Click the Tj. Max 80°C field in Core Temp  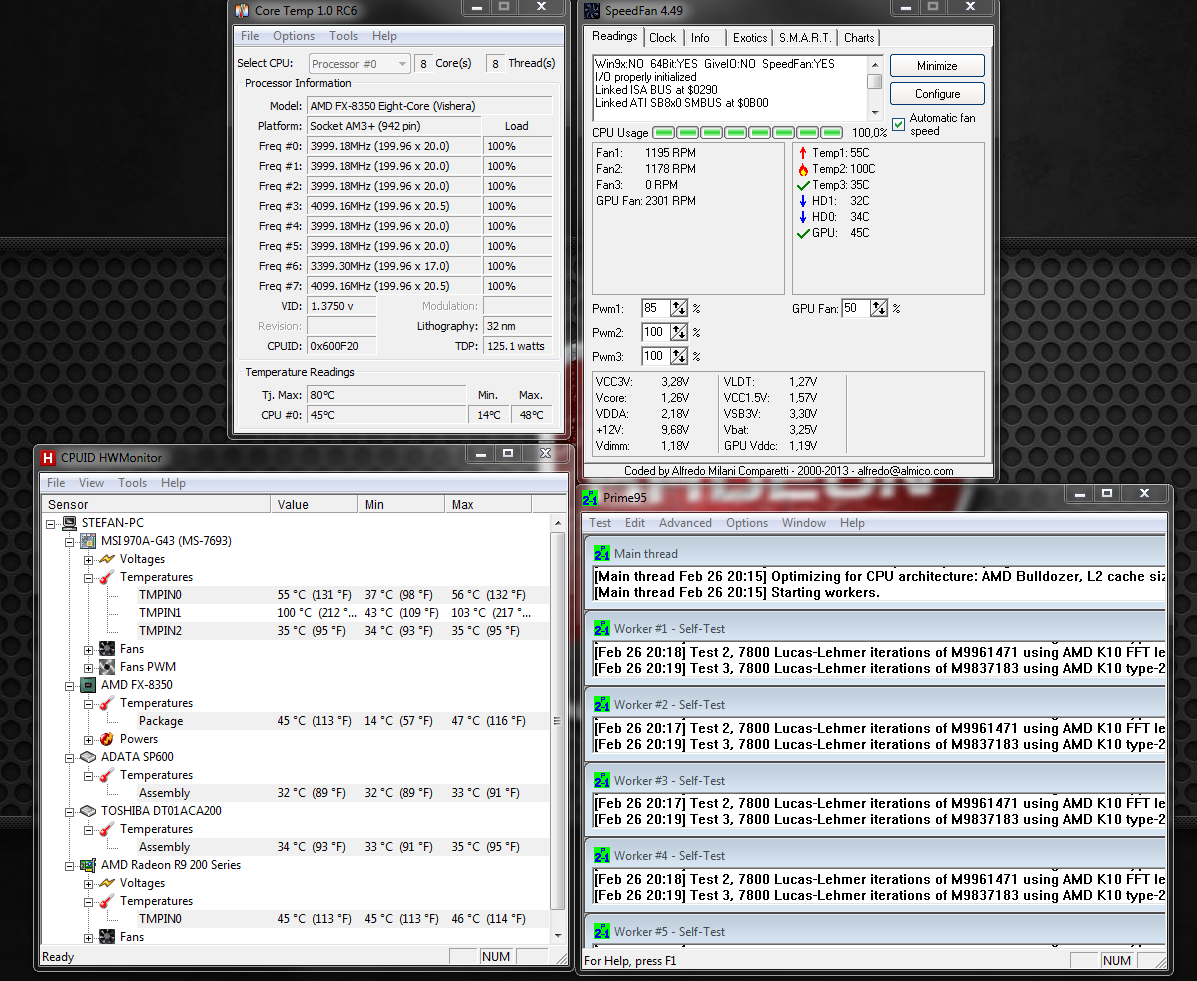point(386,395)
